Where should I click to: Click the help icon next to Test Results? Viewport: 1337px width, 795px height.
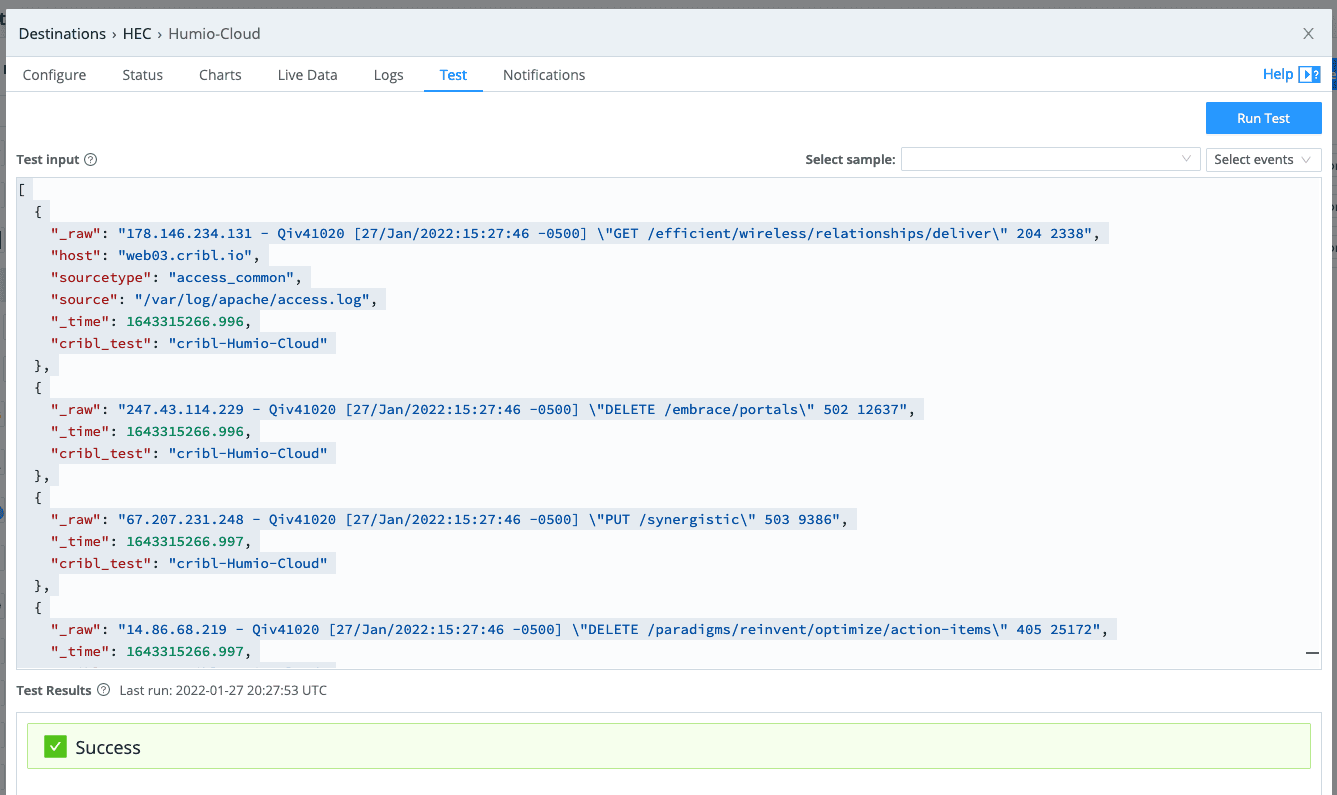103,690
